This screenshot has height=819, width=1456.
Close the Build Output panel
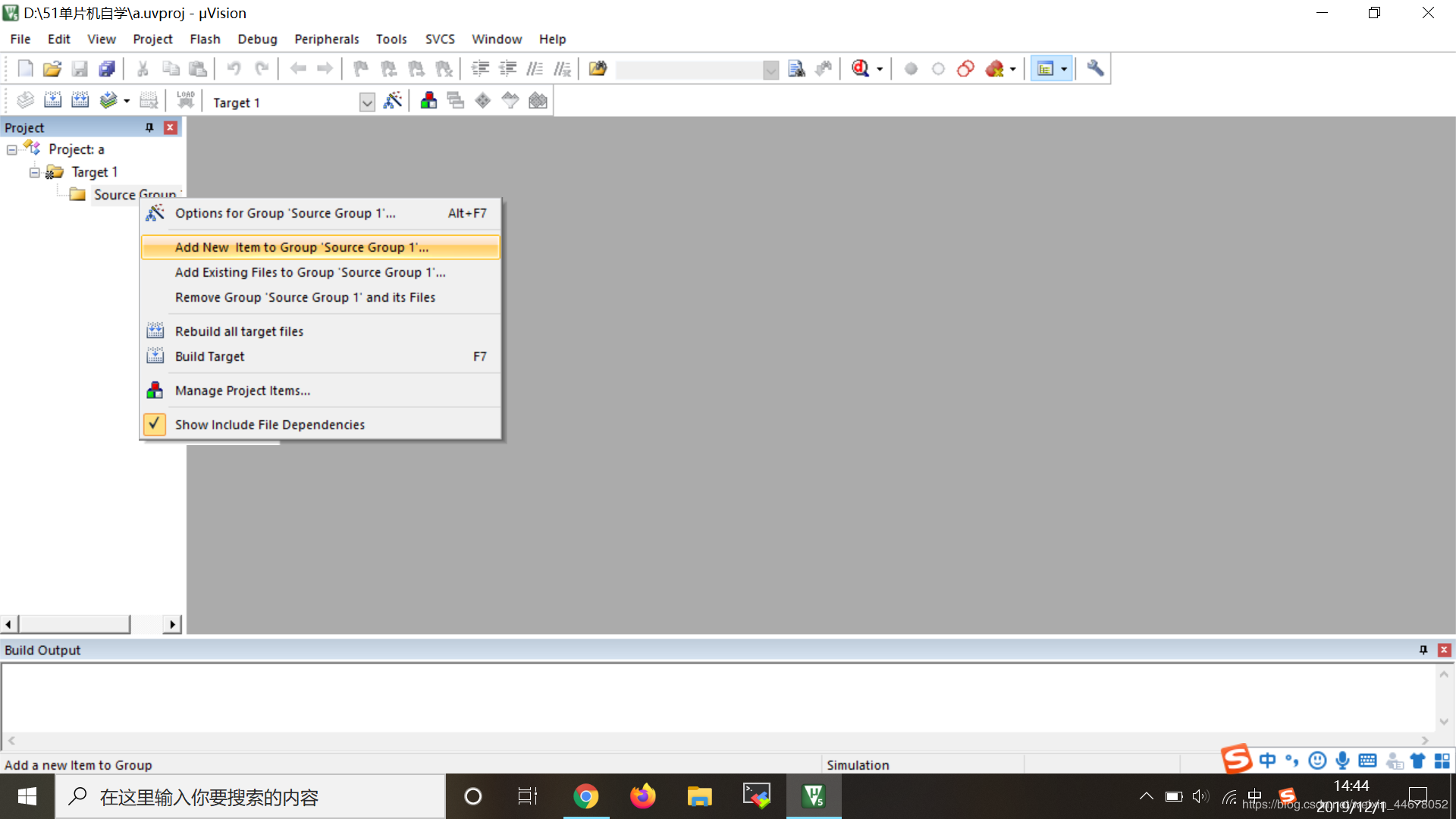[x=1445, y=650]
